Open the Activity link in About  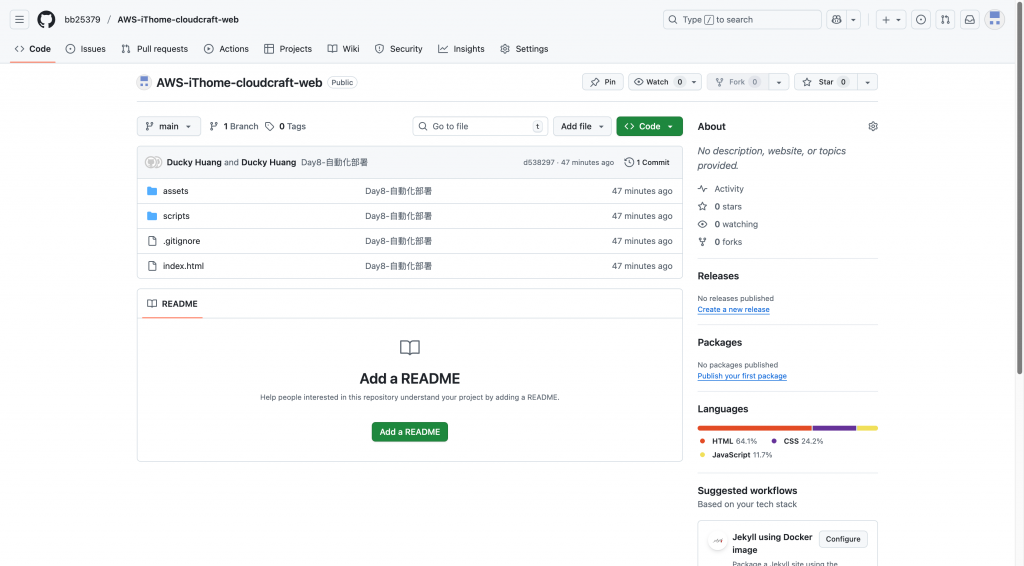click(721, 189)
